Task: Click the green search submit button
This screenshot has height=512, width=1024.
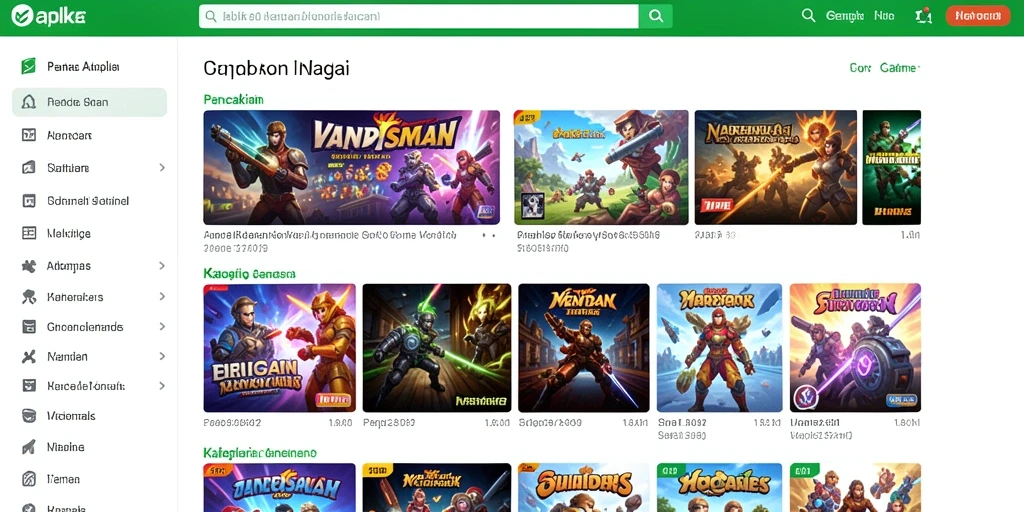Action: pyautogui.click(x=655, y=16)
